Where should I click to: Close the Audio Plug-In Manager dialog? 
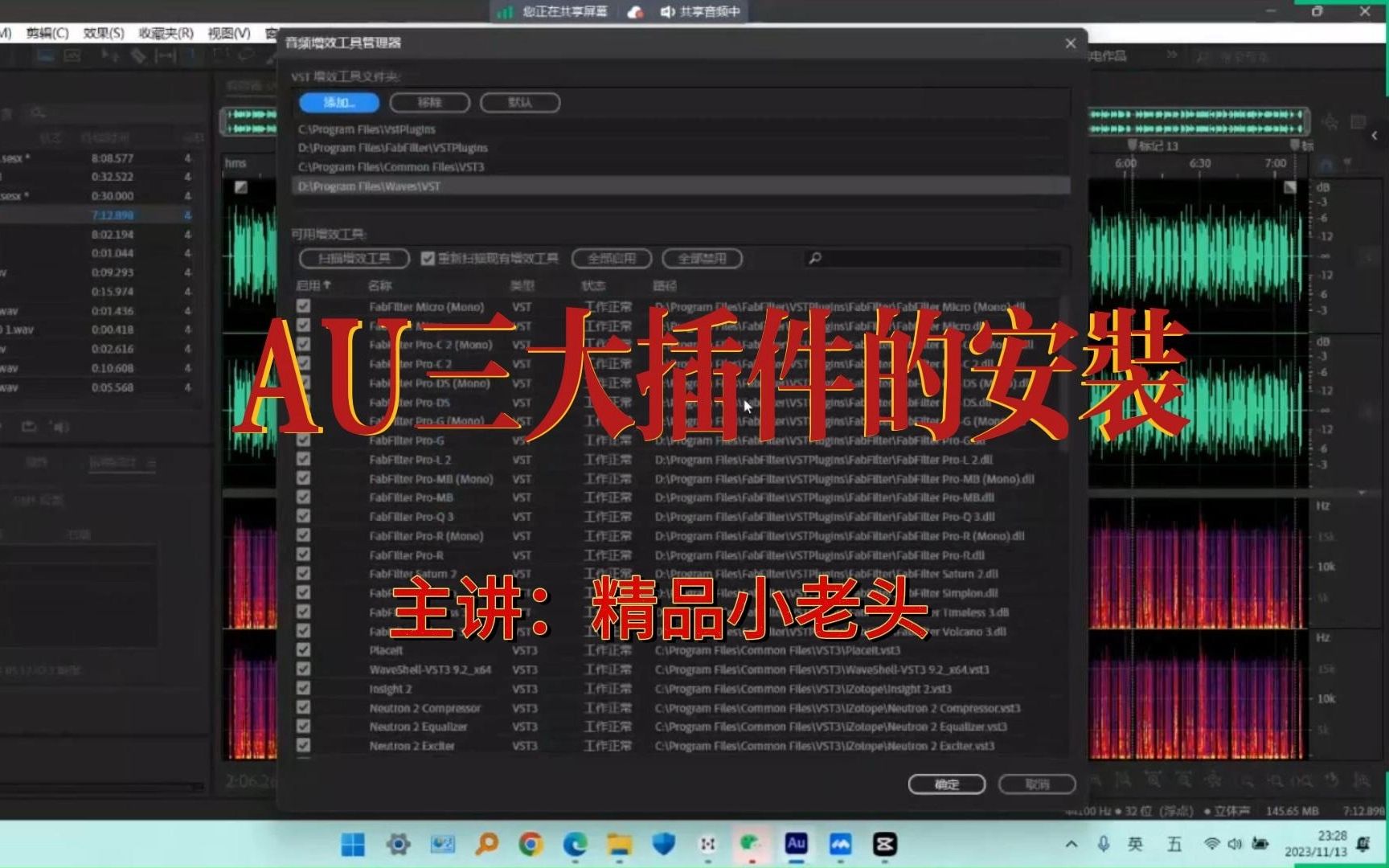[x=1070, y=43]
